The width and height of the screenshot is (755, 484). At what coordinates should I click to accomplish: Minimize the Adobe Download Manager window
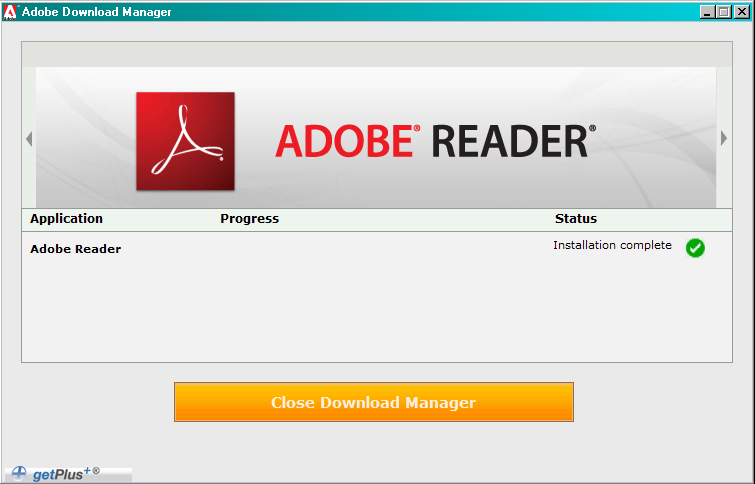click(x=708, y=12)
